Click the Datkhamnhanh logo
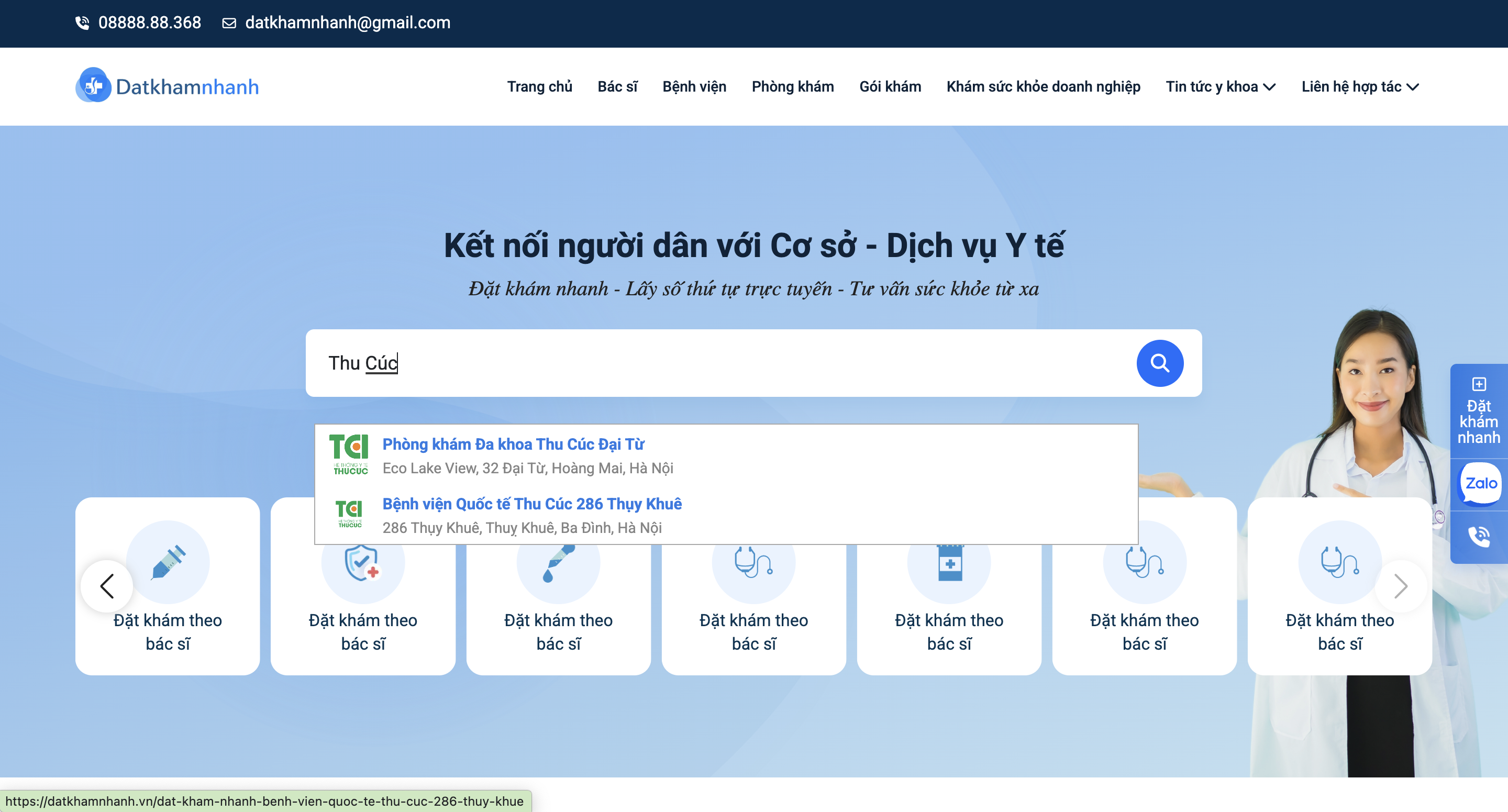The width and height of the screenshot is (1508, 812). 167,86
